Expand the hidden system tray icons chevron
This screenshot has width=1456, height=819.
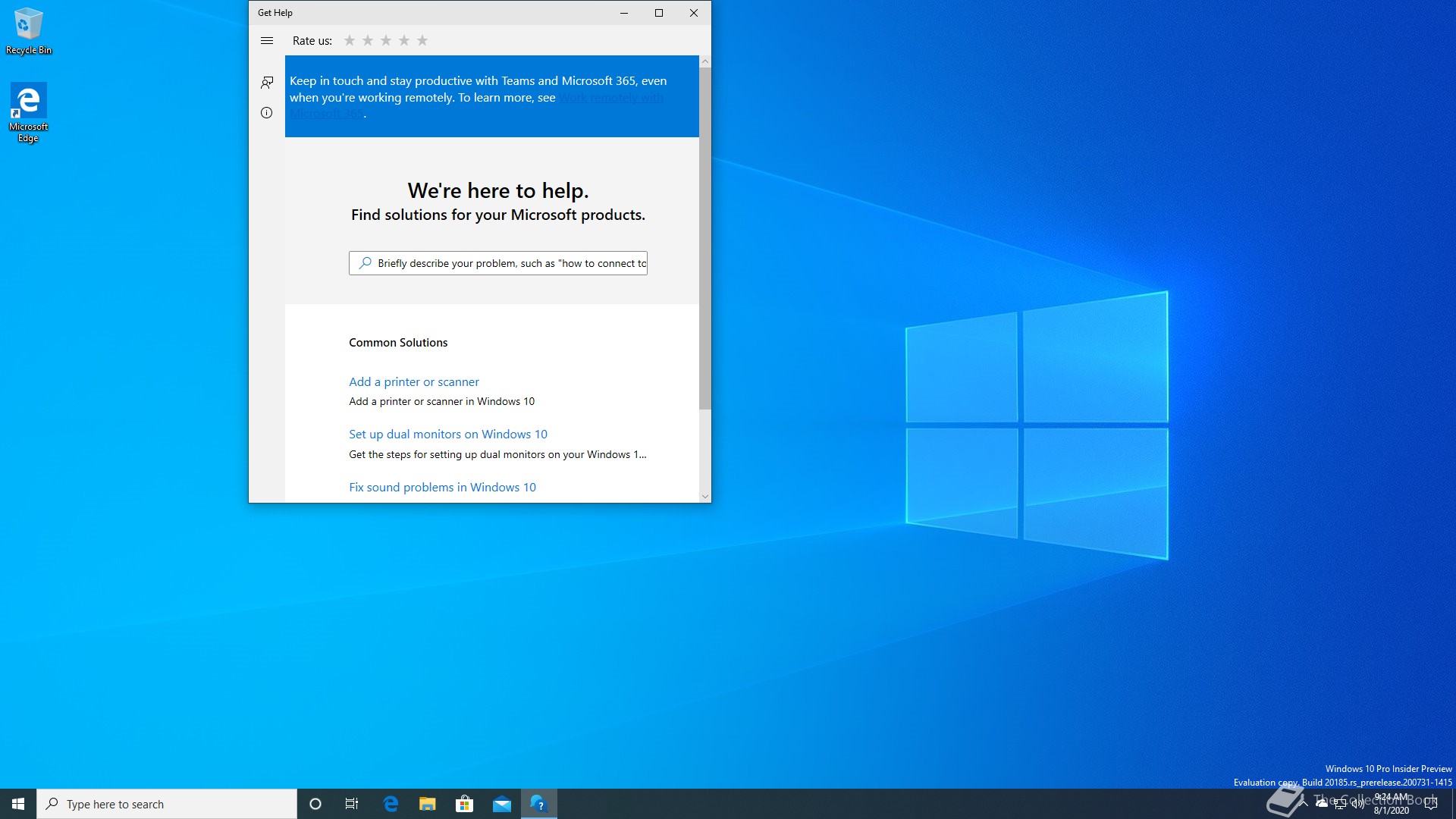click(x=1304, y=804)
